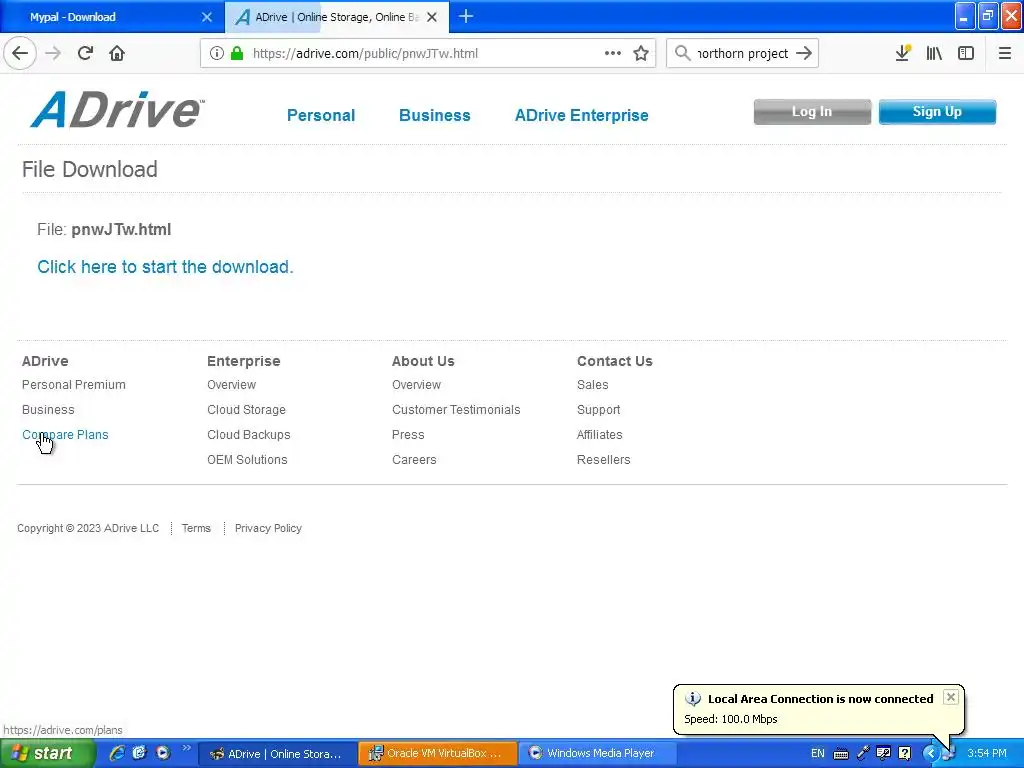
Task: Open the Business navigation menu
Action: [x=434, y=116]
